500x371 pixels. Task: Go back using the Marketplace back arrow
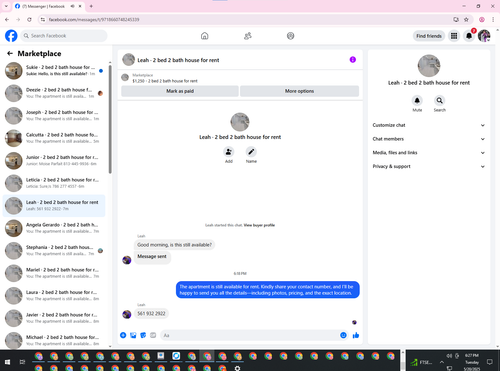click(10, 53)
